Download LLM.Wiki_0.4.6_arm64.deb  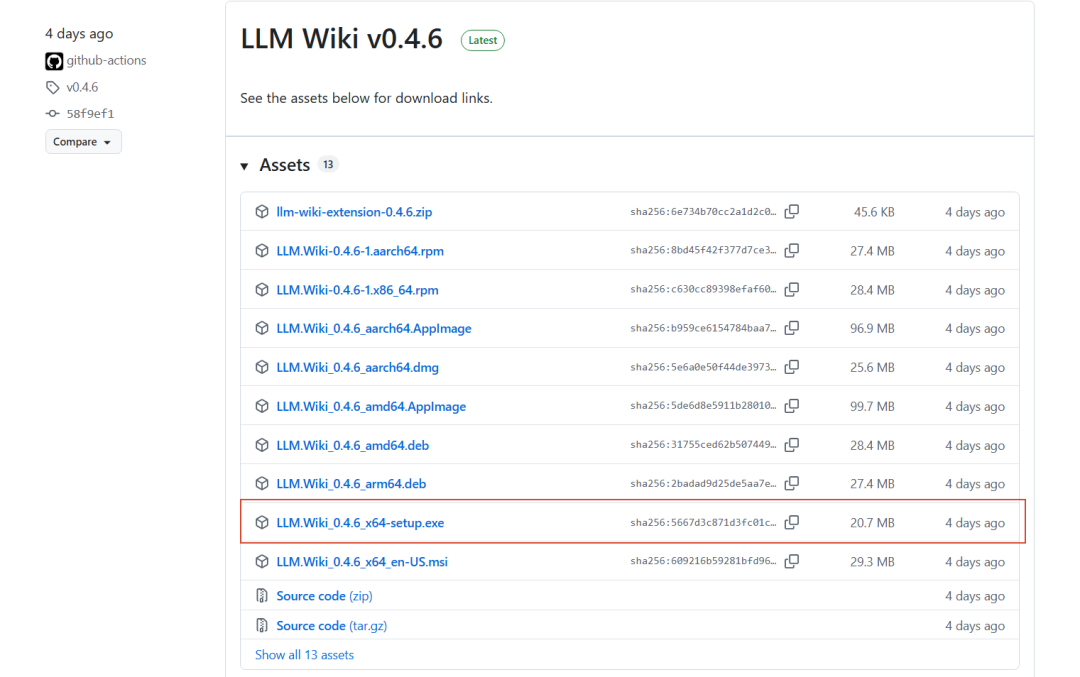(351, 483)
